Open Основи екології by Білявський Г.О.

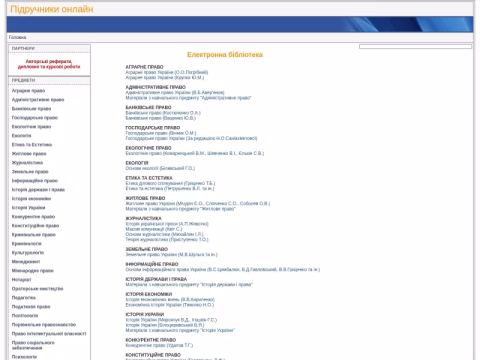[160, 168]
